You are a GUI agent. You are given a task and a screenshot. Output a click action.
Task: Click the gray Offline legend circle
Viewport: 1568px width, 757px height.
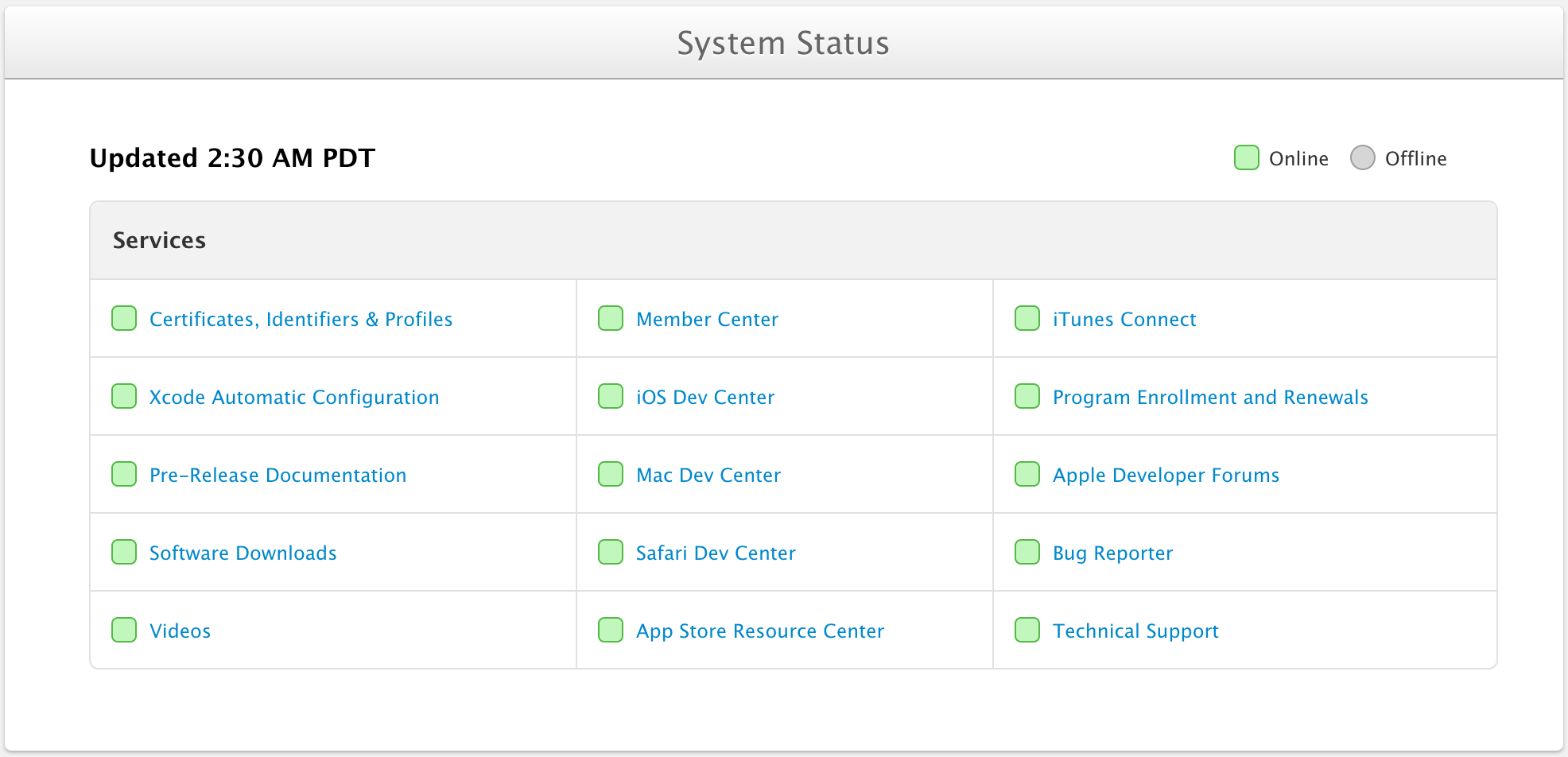(x=1363, y=157)
